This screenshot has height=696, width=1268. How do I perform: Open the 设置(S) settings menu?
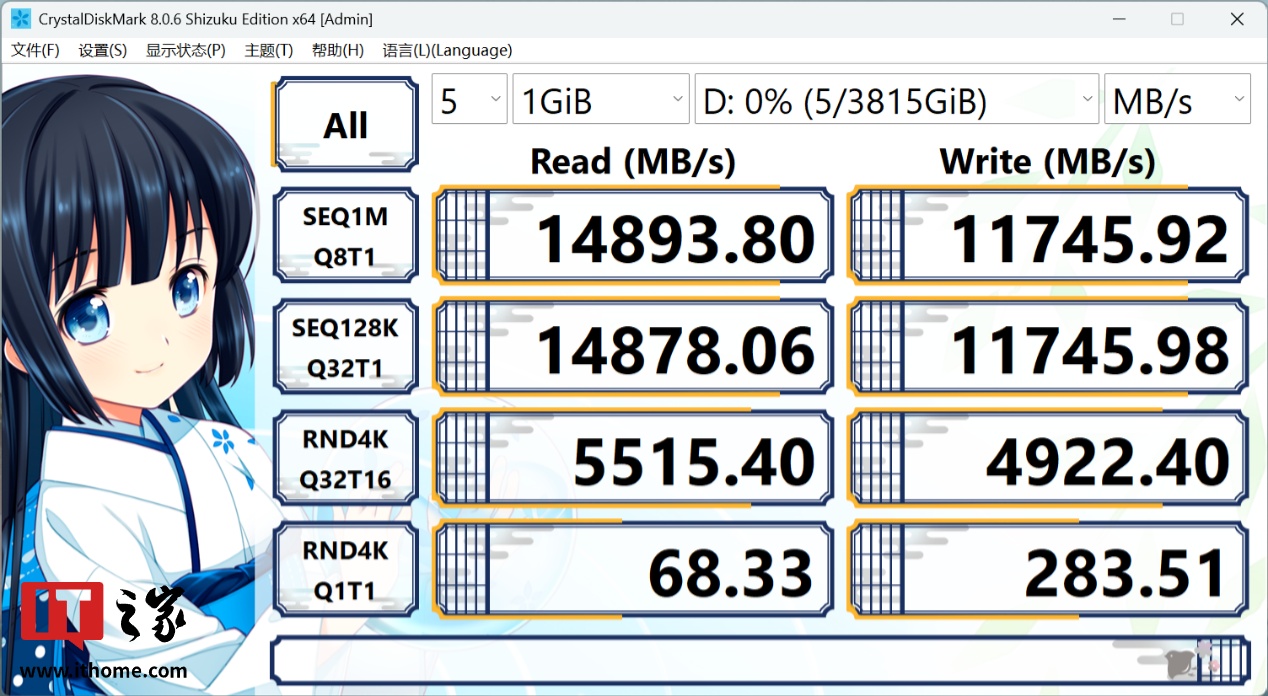103,50
